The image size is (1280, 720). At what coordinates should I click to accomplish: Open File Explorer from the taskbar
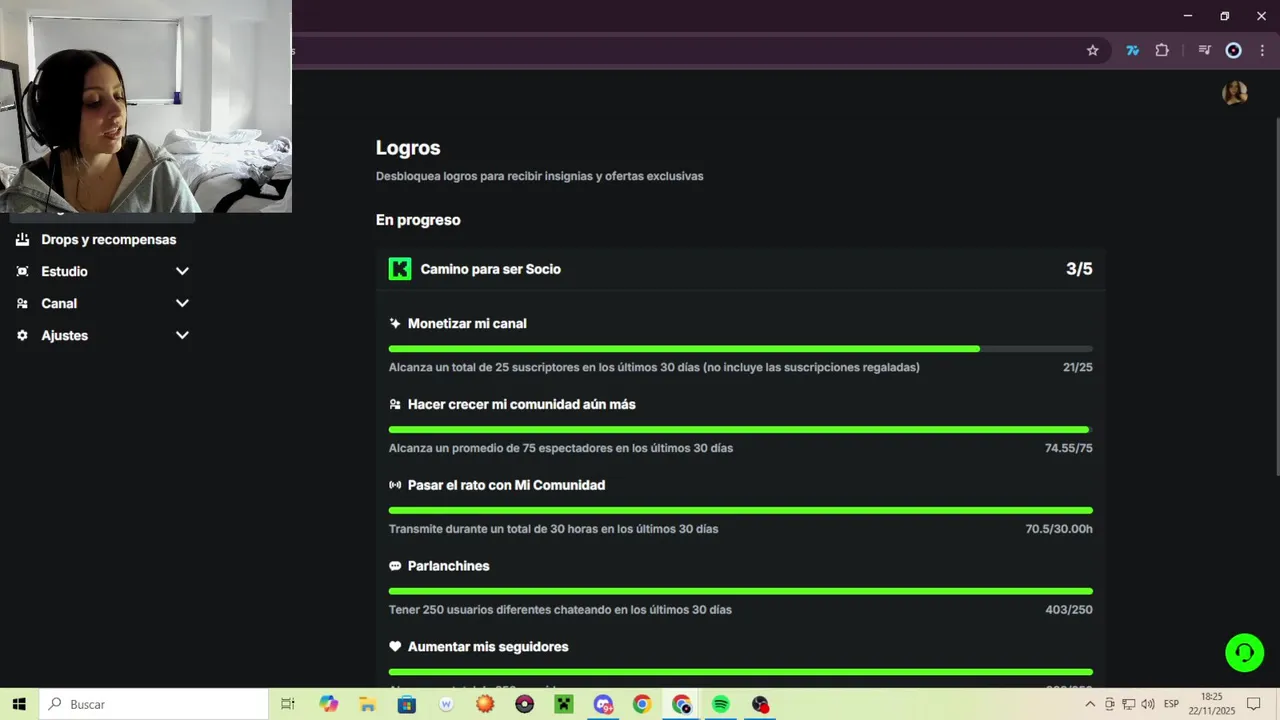(x=367, y=705)
